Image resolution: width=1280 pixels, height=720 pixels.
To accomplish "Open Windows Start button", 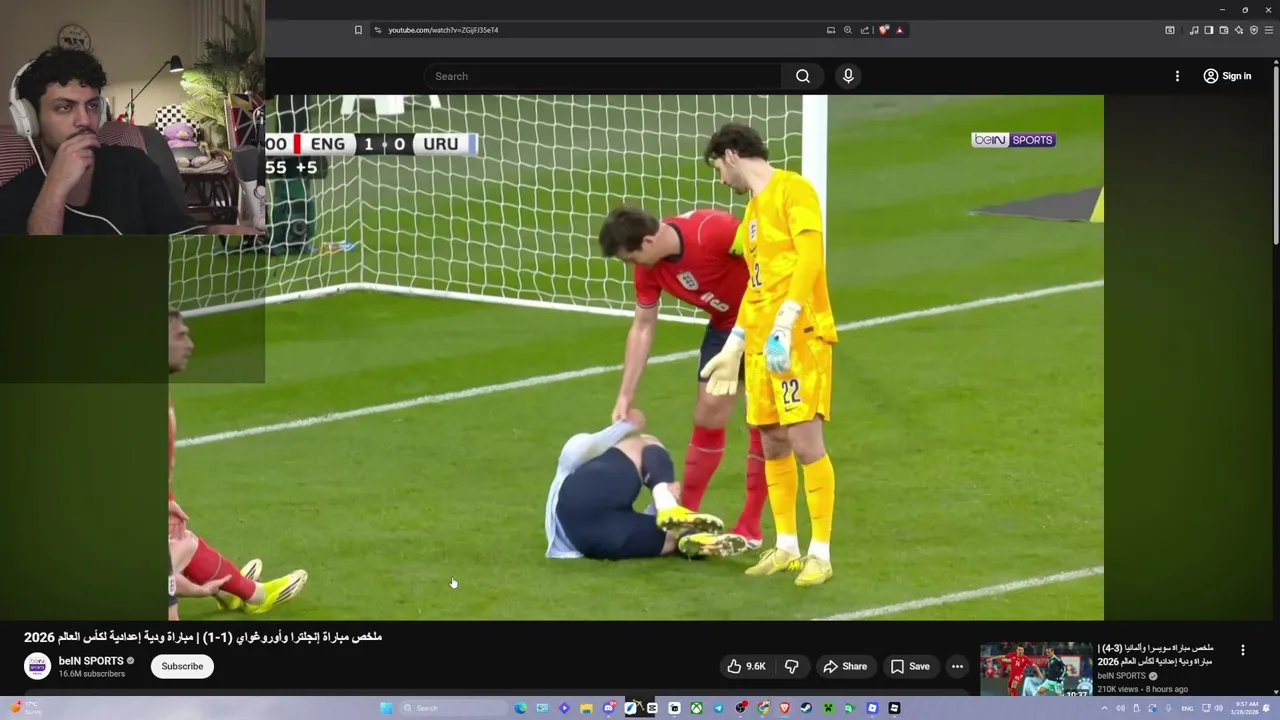I will tap(386, 708).
